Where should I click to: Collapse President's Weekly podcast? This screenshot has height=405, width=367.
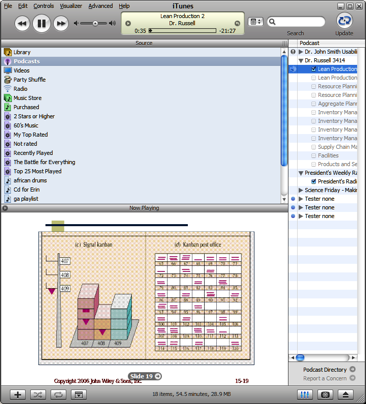(x=301, y=173)
